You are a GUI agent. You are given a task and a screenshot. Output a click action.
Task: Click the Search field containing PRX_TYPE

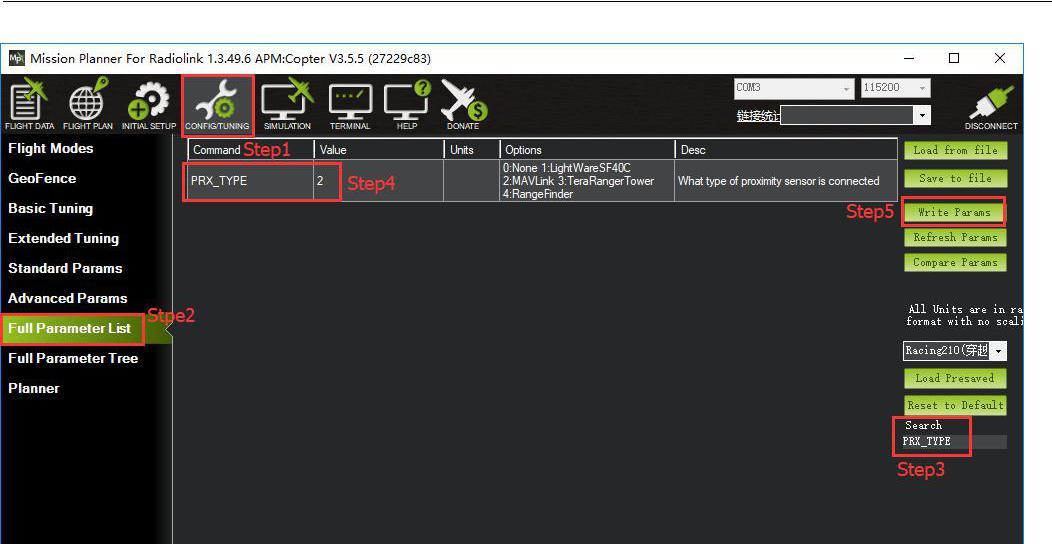(x=953, y=441)
